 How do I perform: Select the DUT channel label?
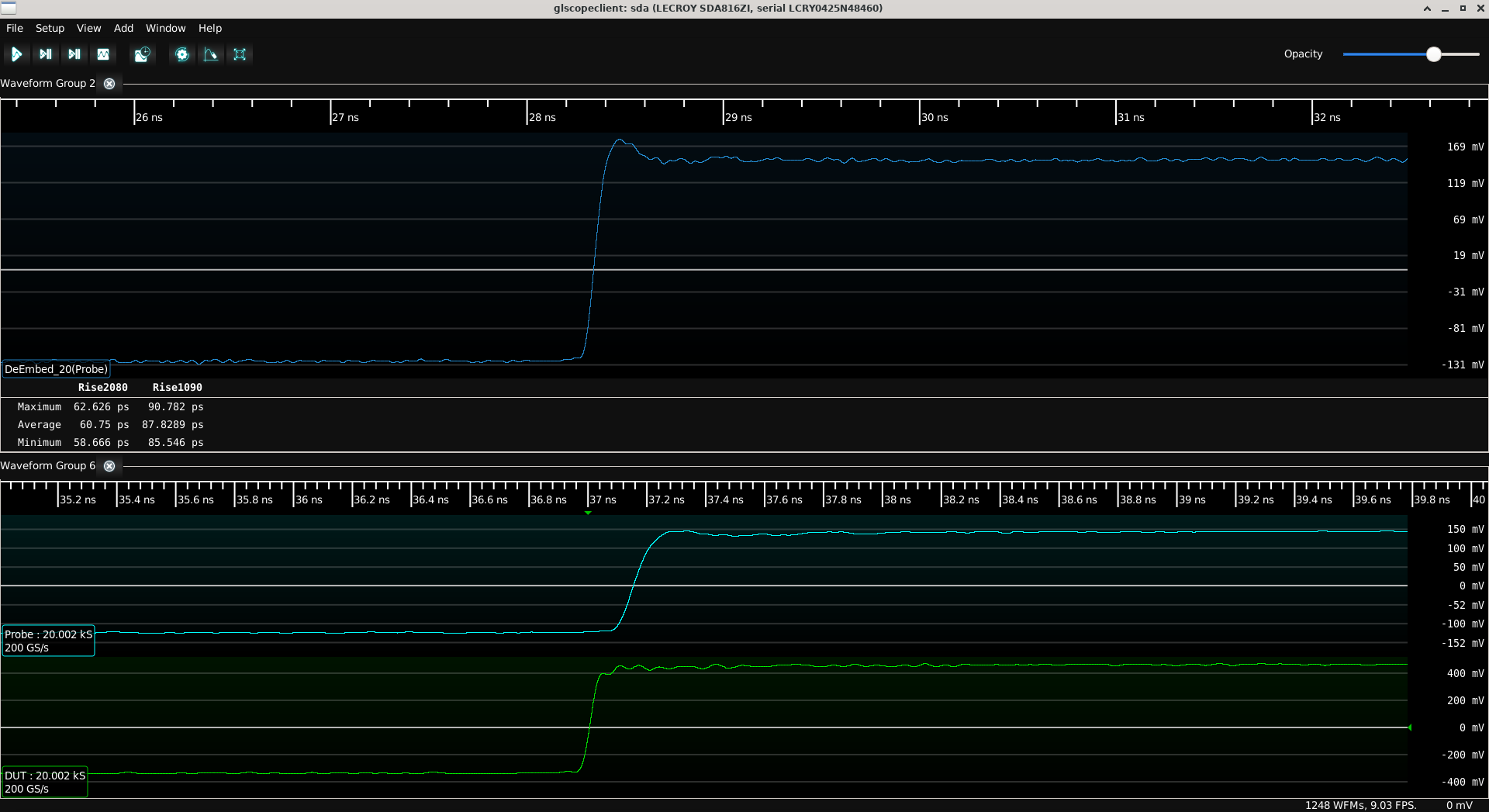point(45,782)
